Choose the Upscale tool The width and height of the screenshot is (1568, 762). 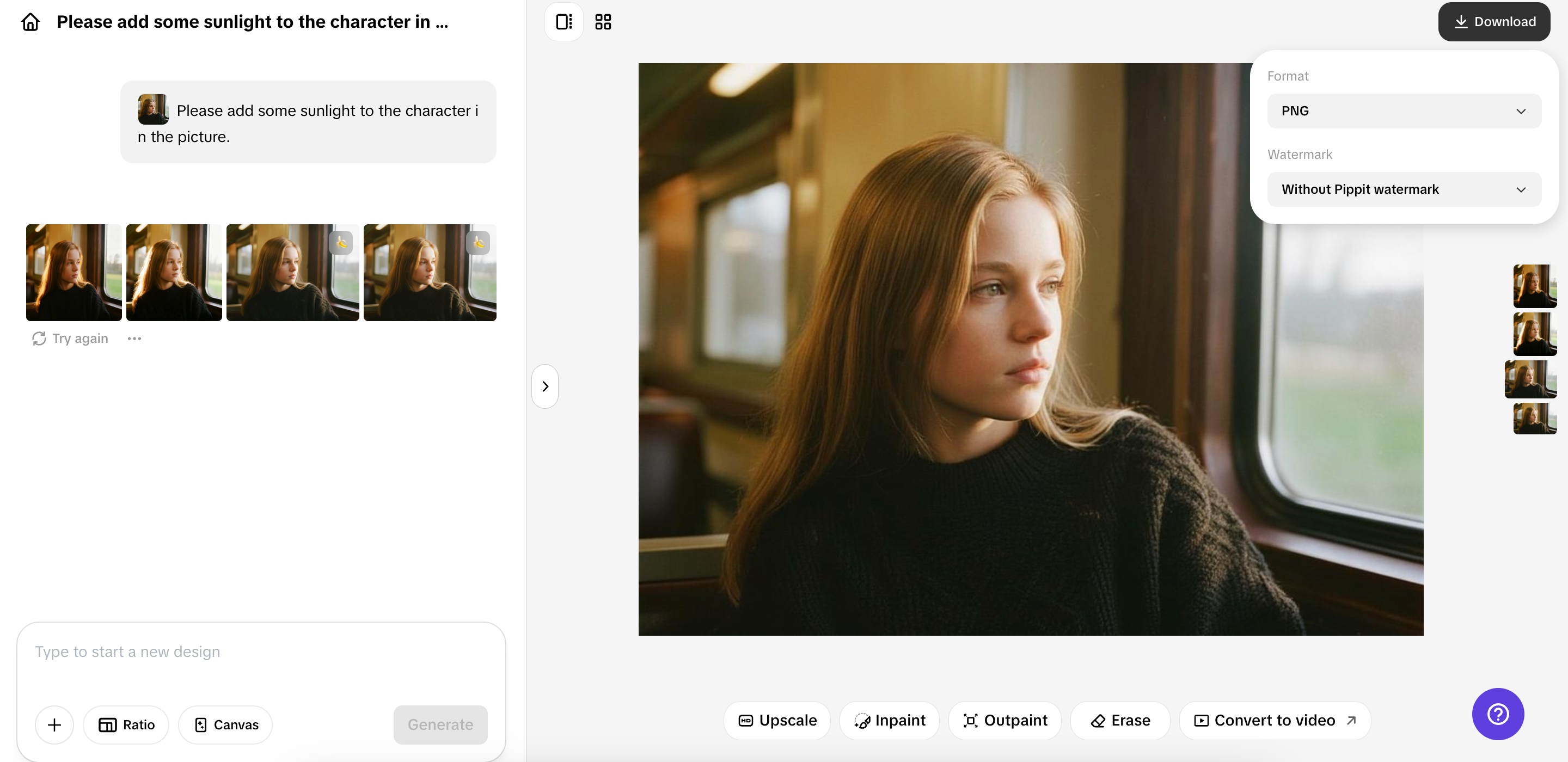click(x=777, y=720)
